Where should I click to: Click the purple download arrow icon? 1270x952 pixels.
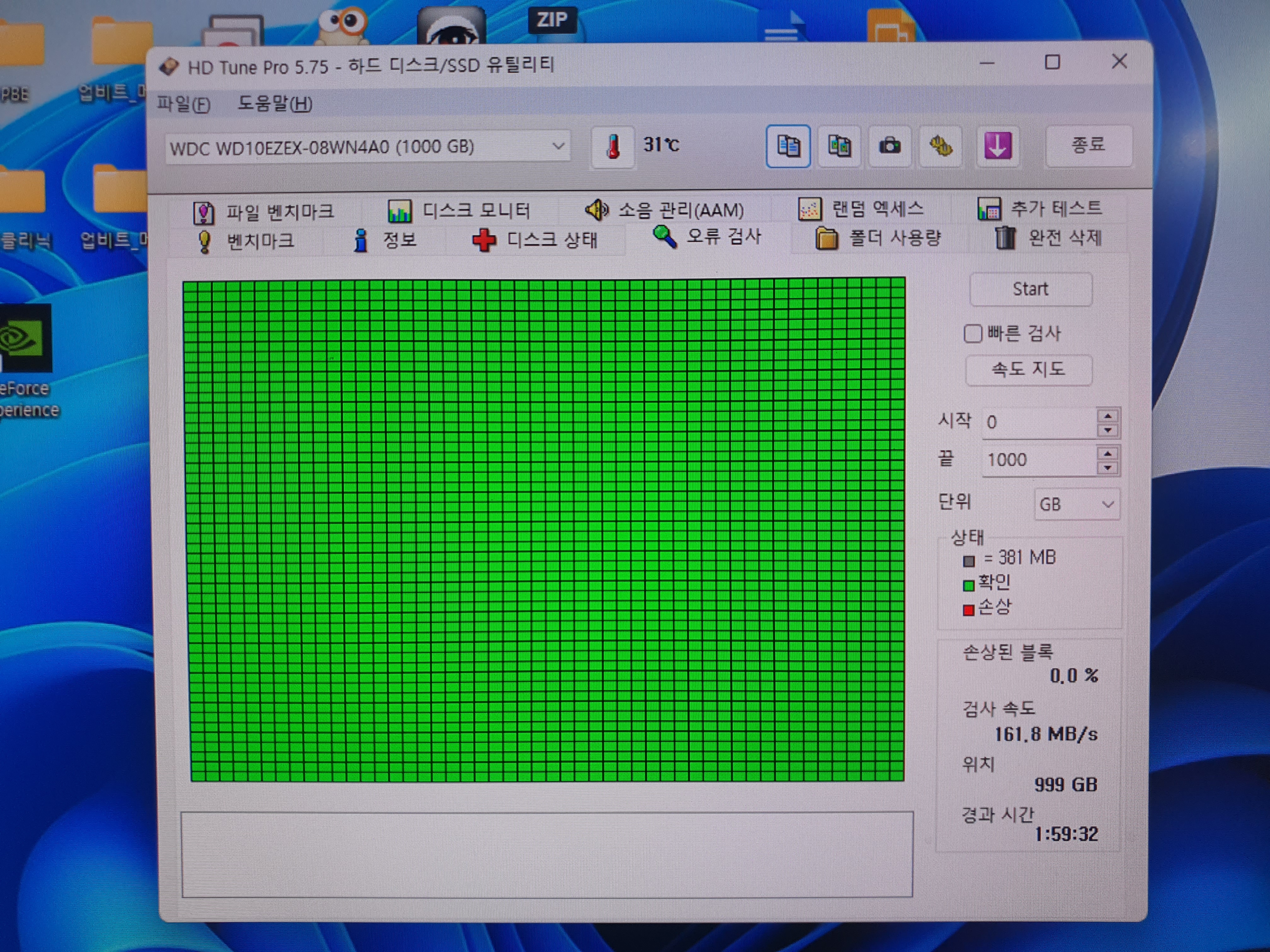(998, 146)
